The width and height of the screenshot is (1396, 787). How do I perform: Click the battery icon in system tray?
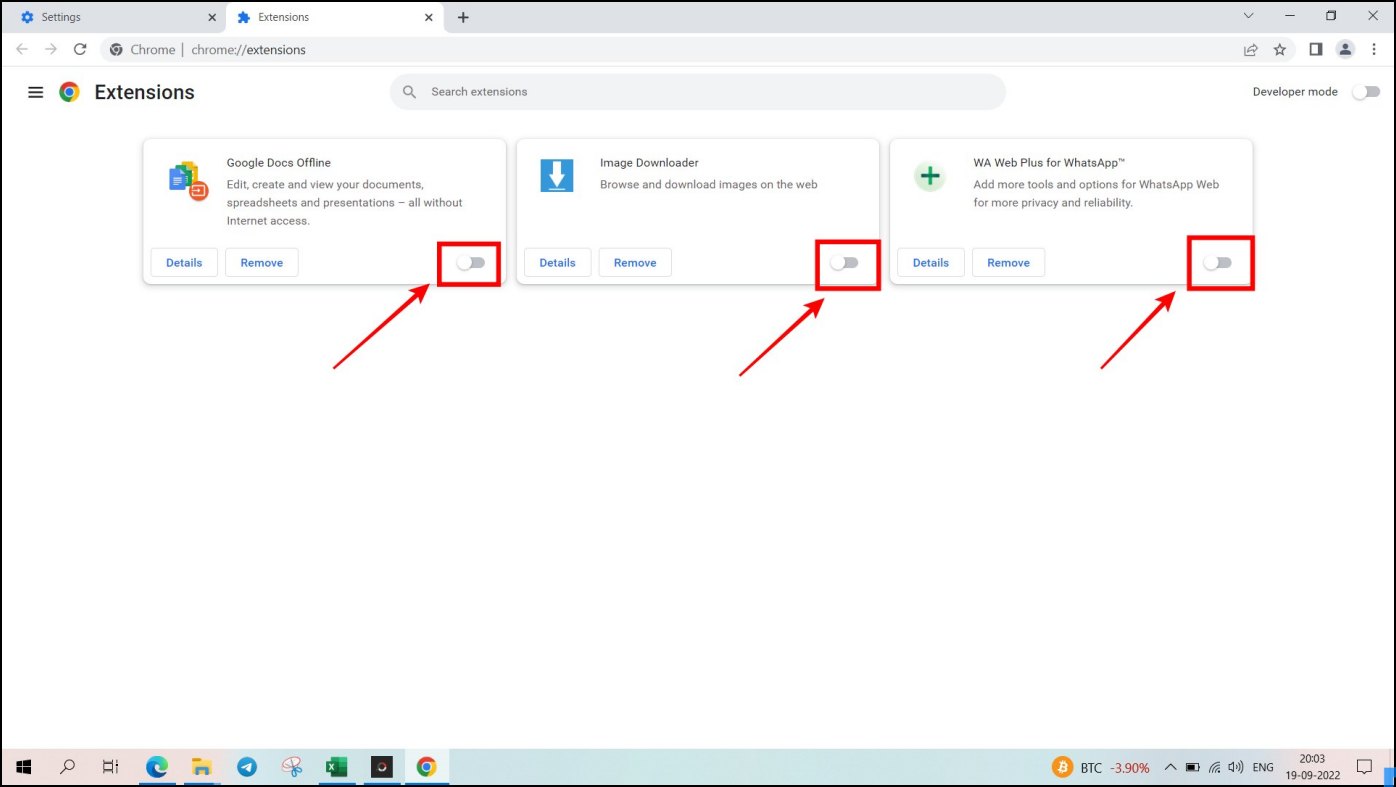(x=1192, y=767)
